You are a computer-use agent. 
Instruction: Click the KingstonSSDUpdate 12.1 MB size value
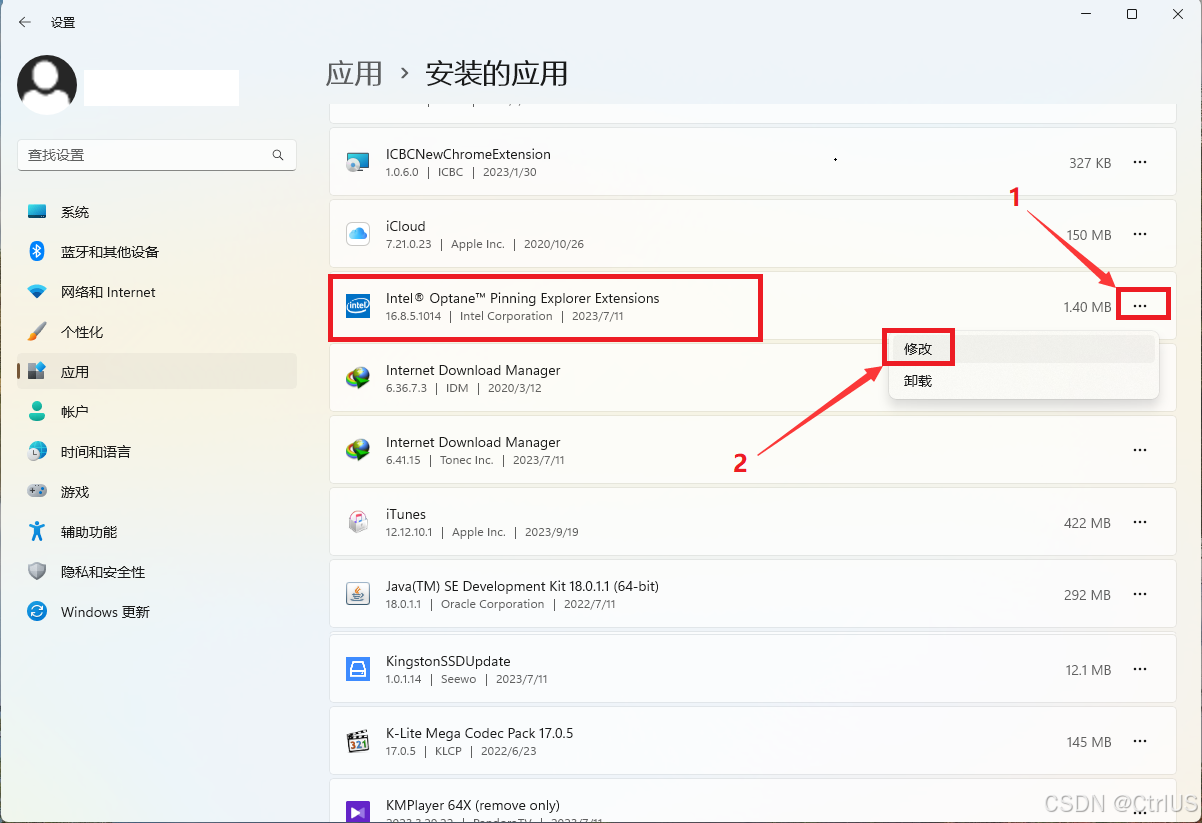click(x=1089, y=670)
